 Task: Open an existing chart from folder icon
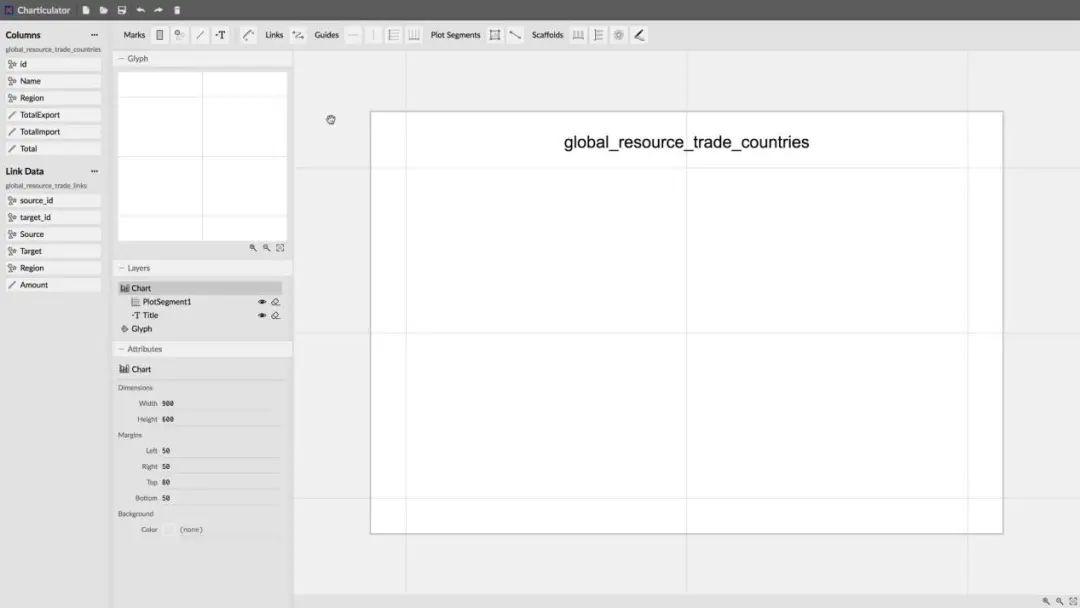point(103,10)
